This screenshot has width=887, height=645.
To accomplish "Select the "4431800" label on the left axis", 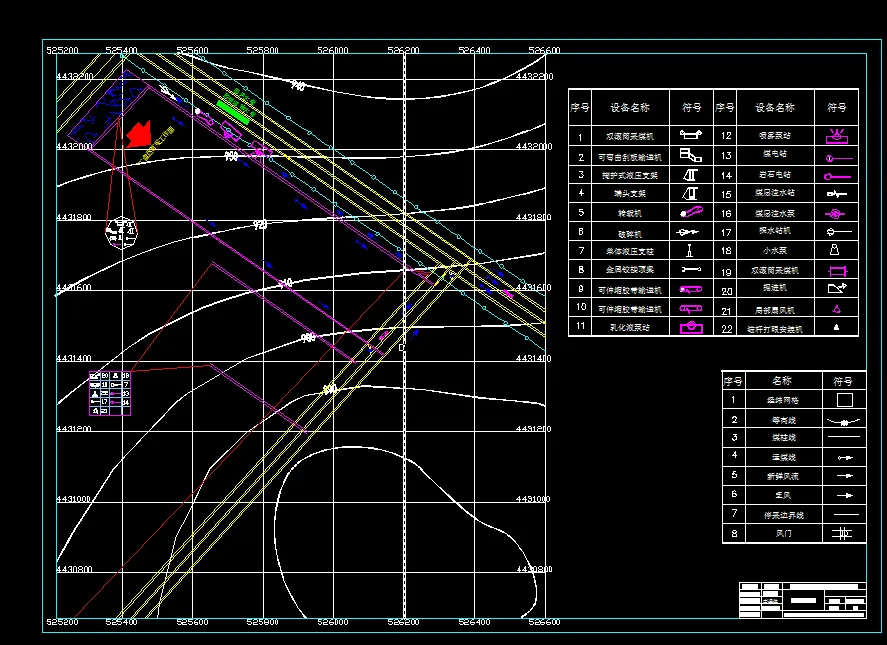I will (x=74, y=217).
